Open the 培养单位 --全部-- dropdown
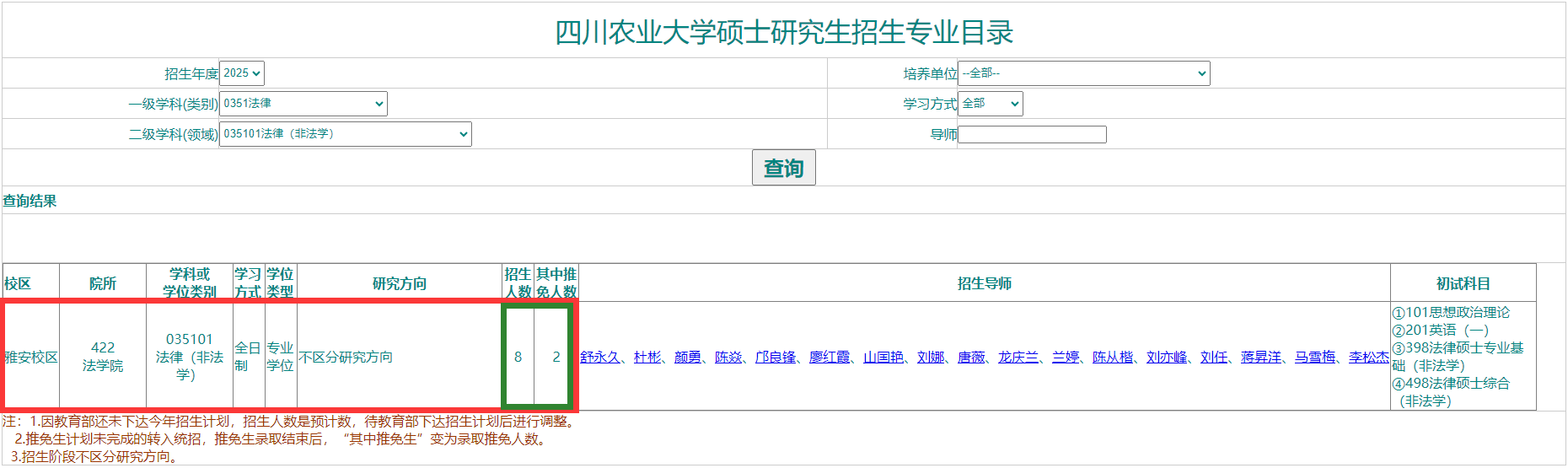Screen dimensions: 1568x468 point(1083,73)
